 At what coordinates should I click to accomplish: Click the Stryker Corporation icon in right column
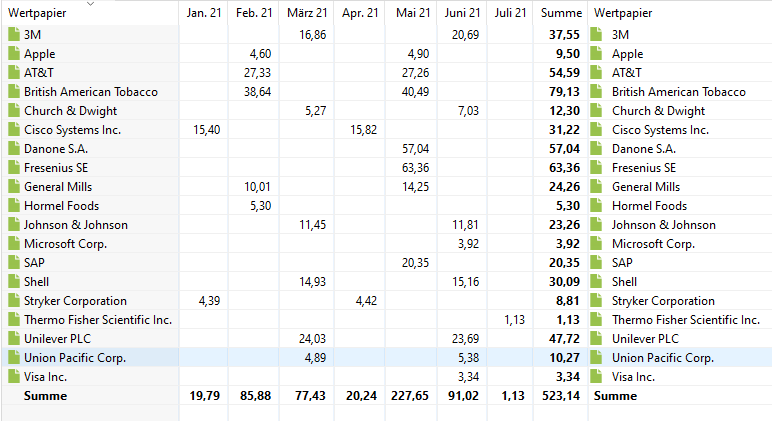596,301
